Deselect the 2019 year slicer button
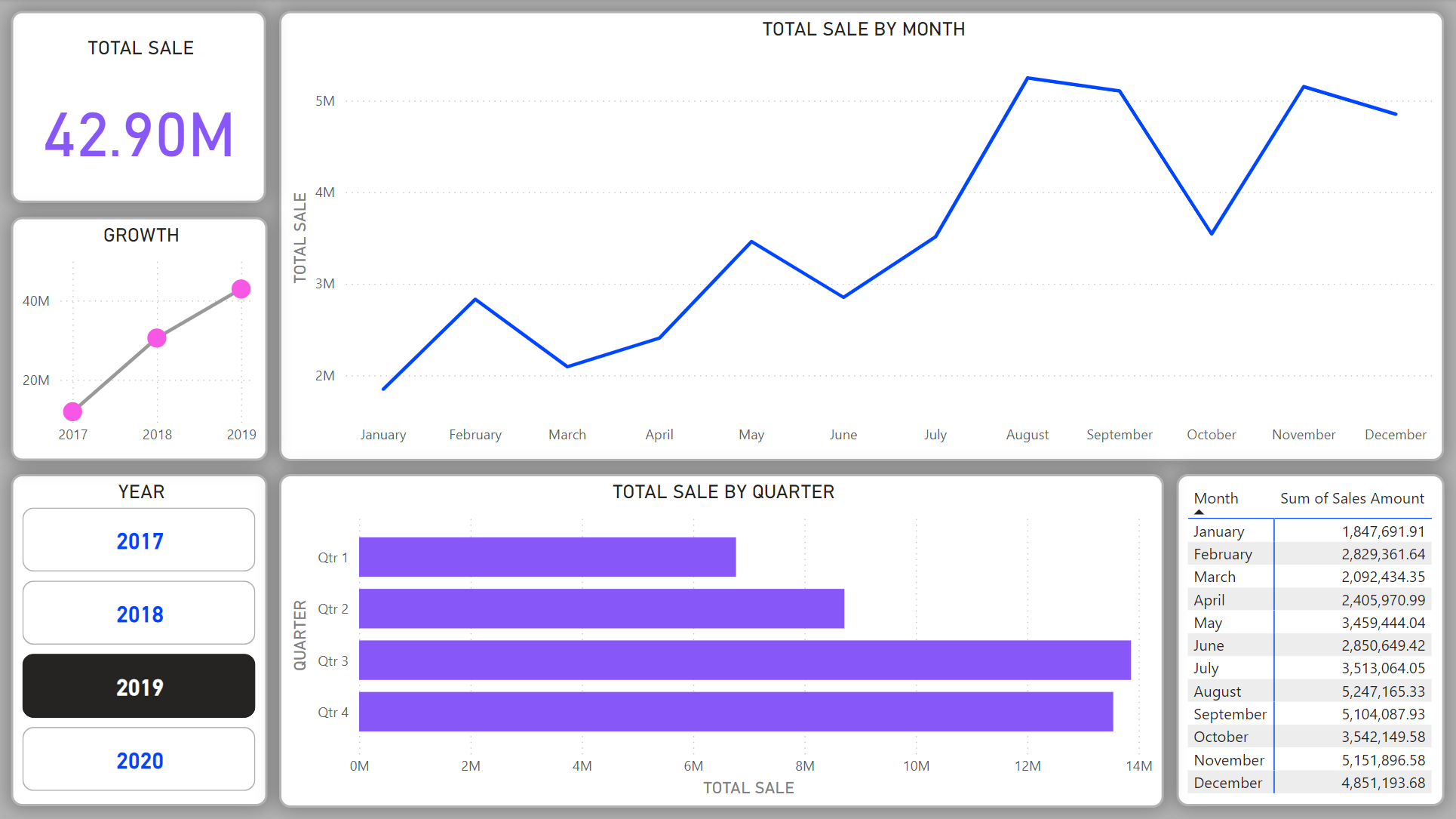The image size is (1456, 819). tap(139, 686)
